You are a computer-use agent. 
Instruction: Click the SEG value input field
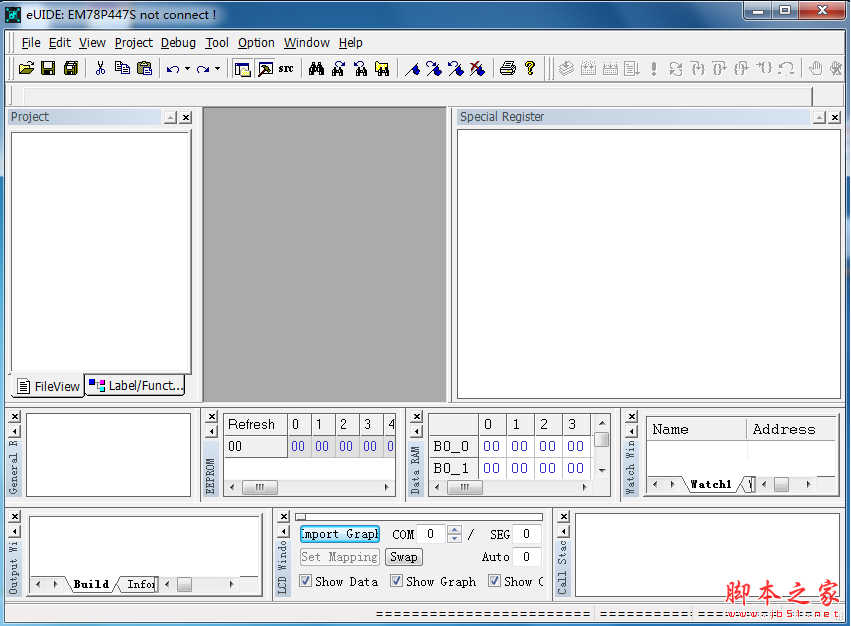527,534
